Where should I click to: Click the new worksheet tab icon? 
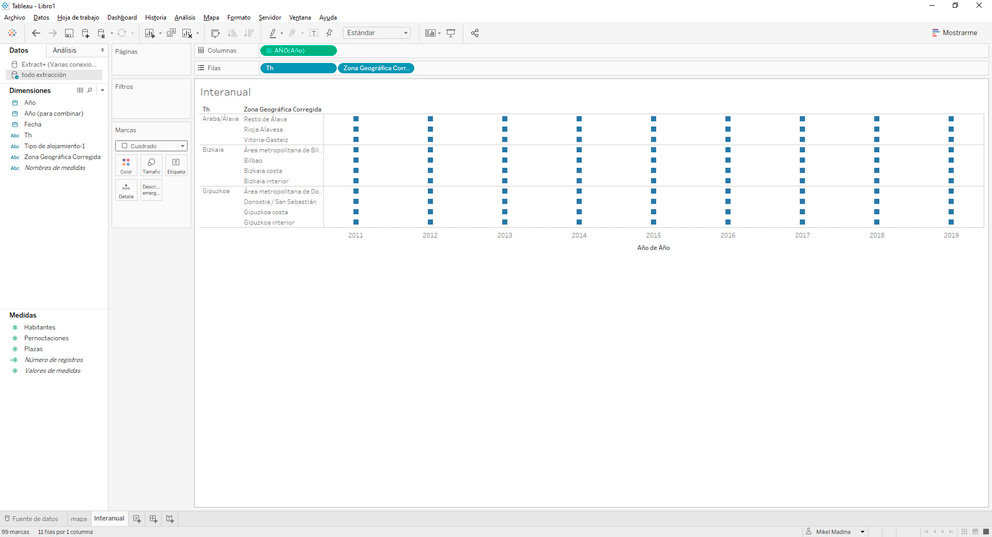coord(137,519)
